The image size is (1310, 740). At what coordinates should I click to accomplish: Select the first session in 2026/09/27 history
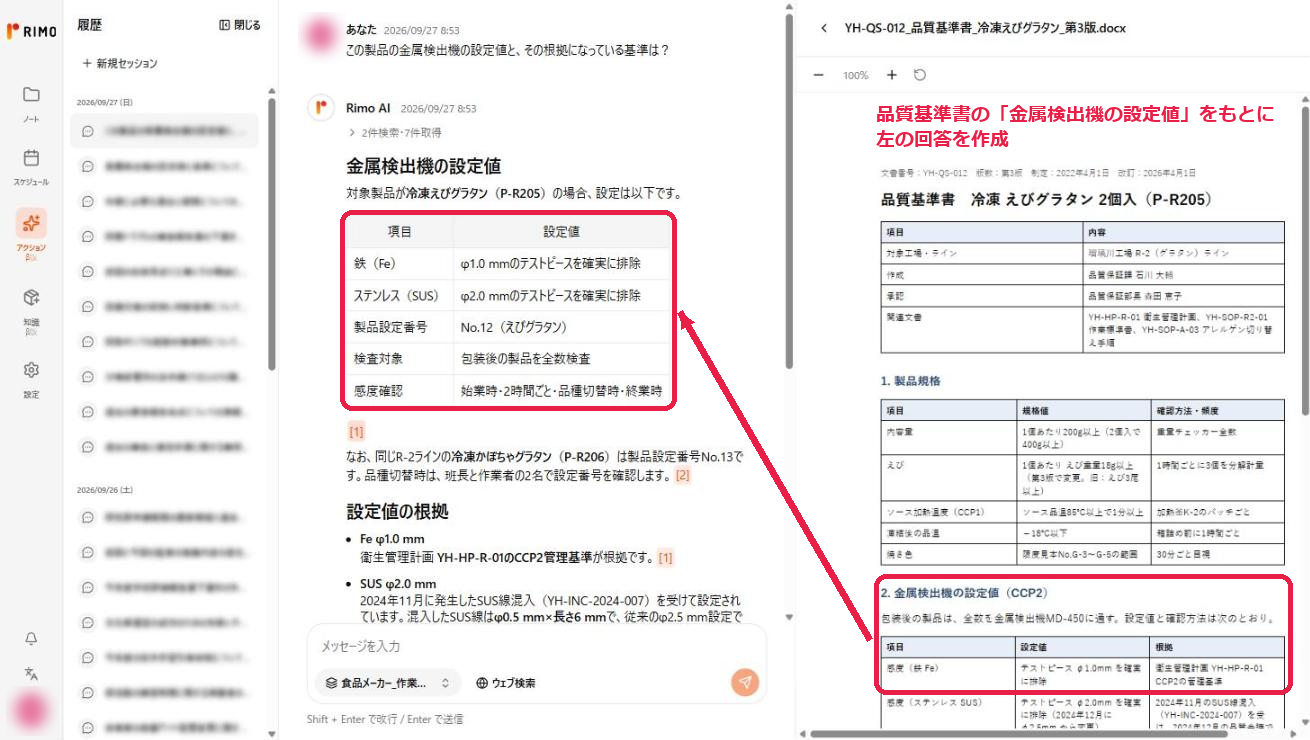click(165, 131)
